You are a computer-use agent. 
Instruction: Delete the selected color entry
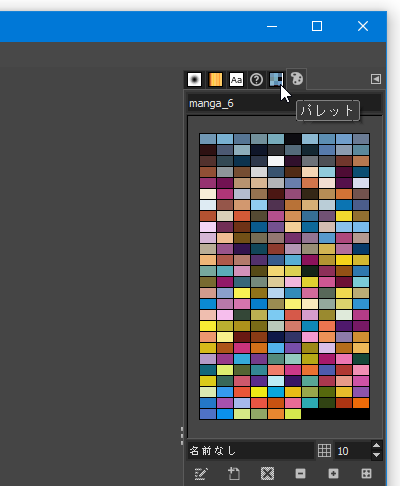[x=267, y=474]
